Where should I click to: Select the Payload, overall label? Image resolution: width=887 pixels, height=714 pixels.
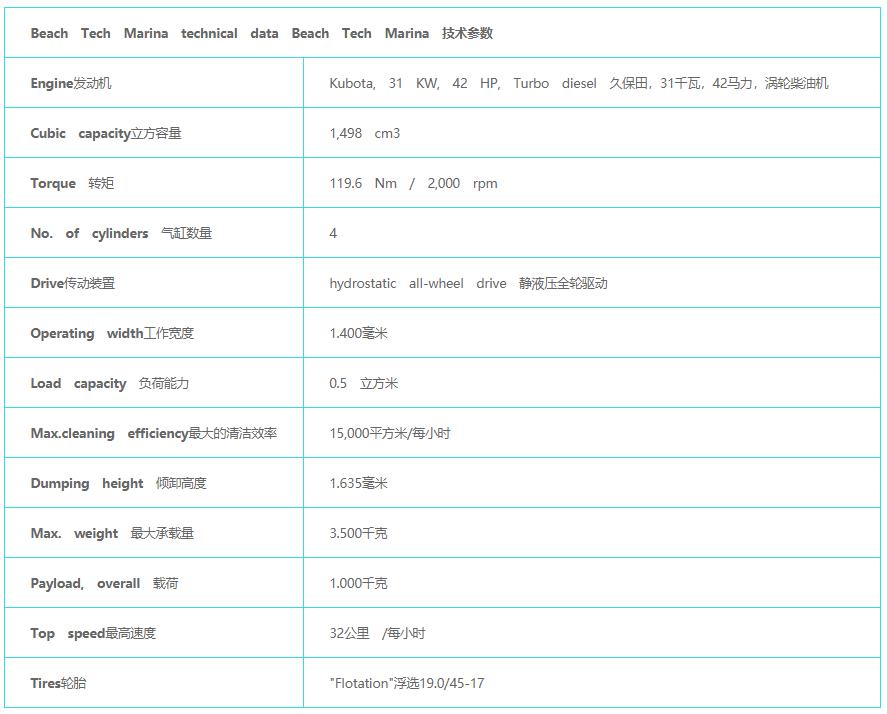pyautogui.click(x=105, y=583)
